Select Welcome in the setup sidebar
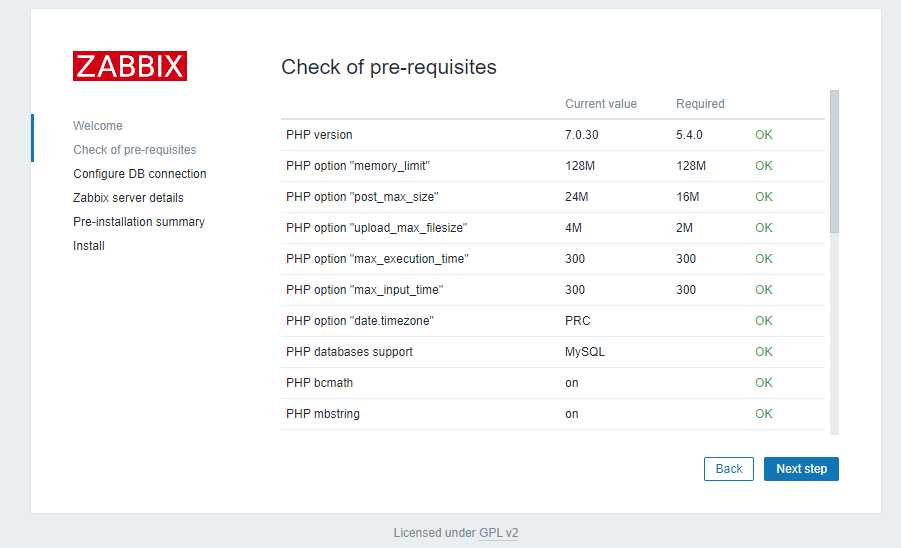Screen dimensions: 901x548 tap(98, 126)
